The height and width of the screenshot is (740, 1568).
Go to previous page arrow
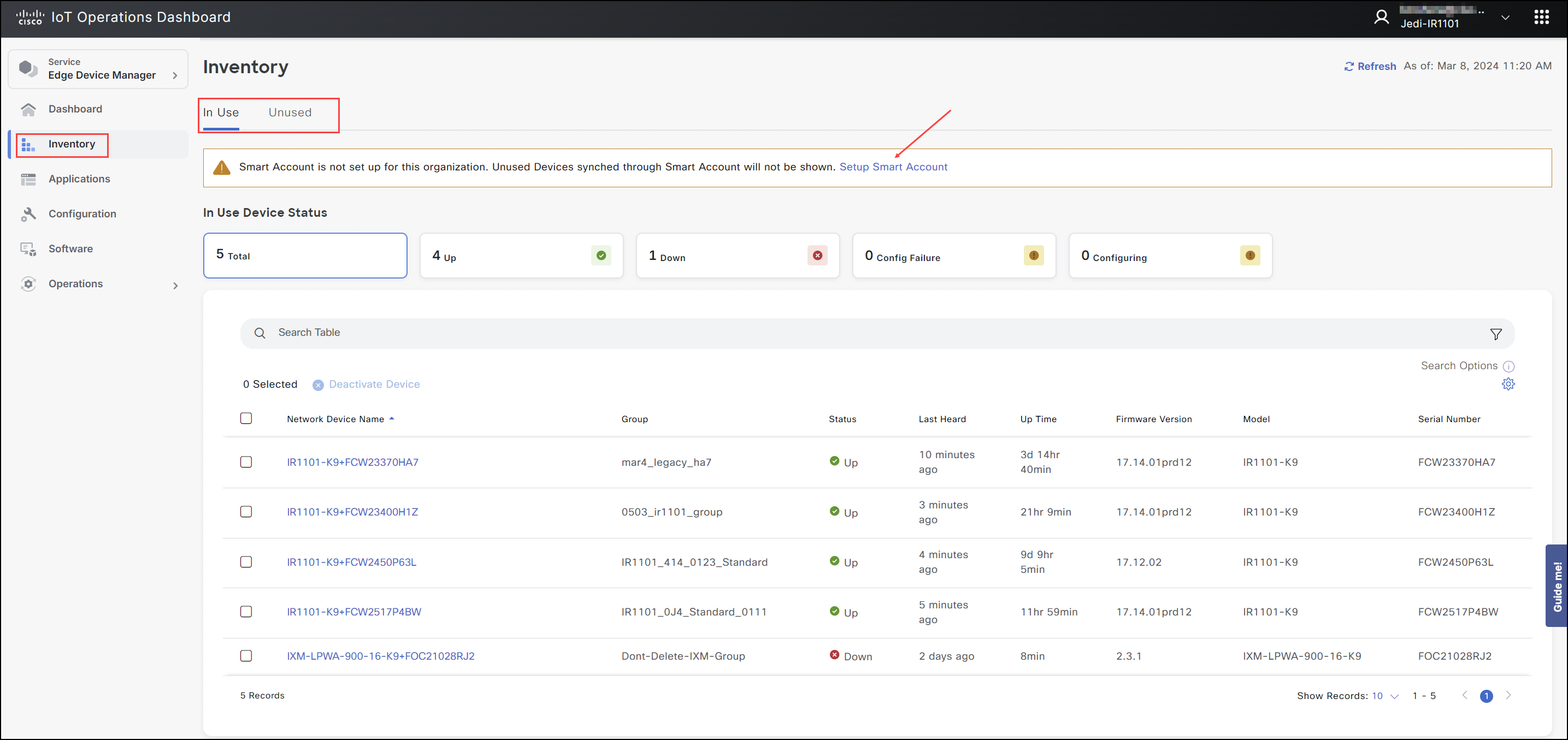(1465, 695)
